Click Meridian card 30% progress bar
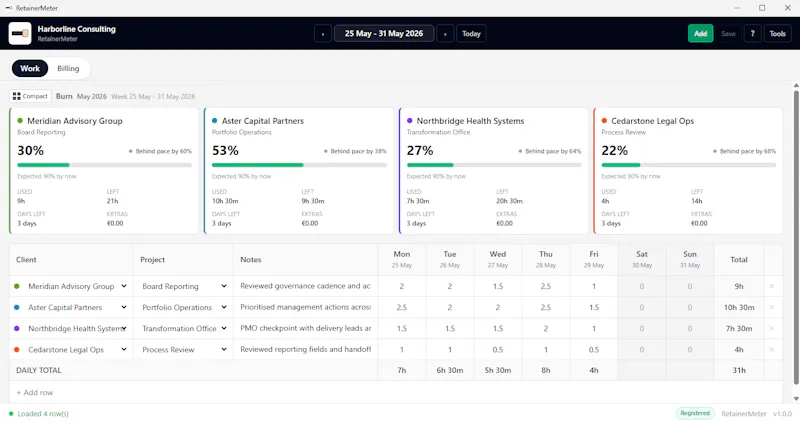Screen dimensions: 800x423 pyautogui.click(x=105, y=165)
